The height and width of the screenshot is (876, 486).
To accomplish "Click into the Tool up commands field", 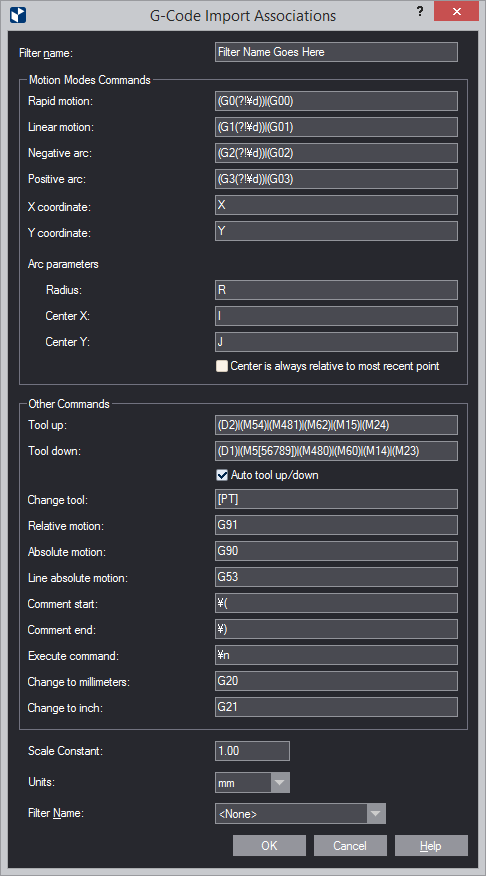I will (x=336, y=425).
